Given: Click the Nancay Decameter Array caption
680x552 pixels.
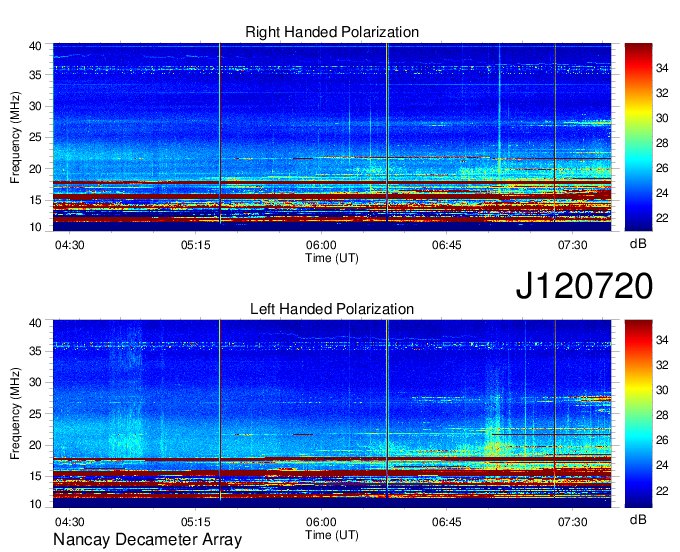Looking at the screenshot, I should [147, 540].
